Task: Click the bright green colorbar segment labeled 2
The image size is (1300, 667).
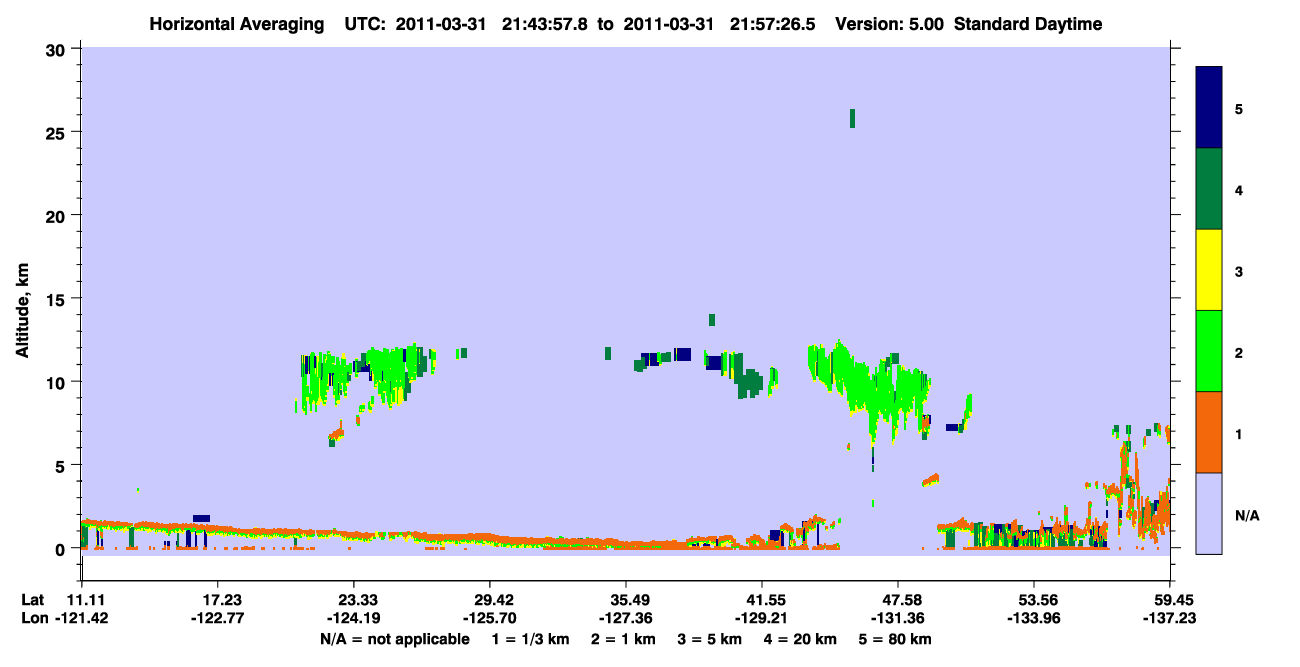Action: point(1209,351)
